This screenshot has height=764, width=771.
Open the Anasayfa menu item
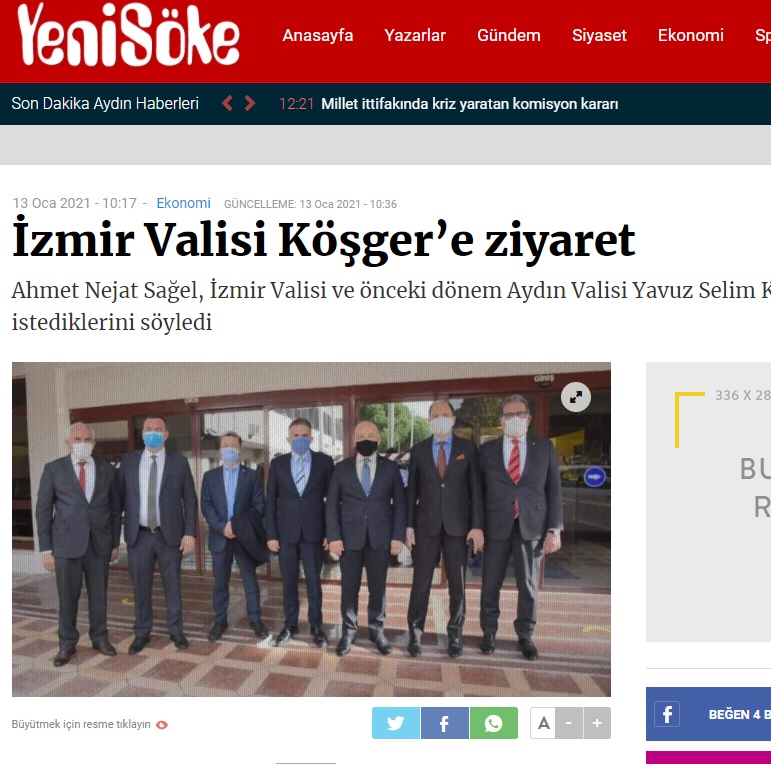tap(318, 35)
